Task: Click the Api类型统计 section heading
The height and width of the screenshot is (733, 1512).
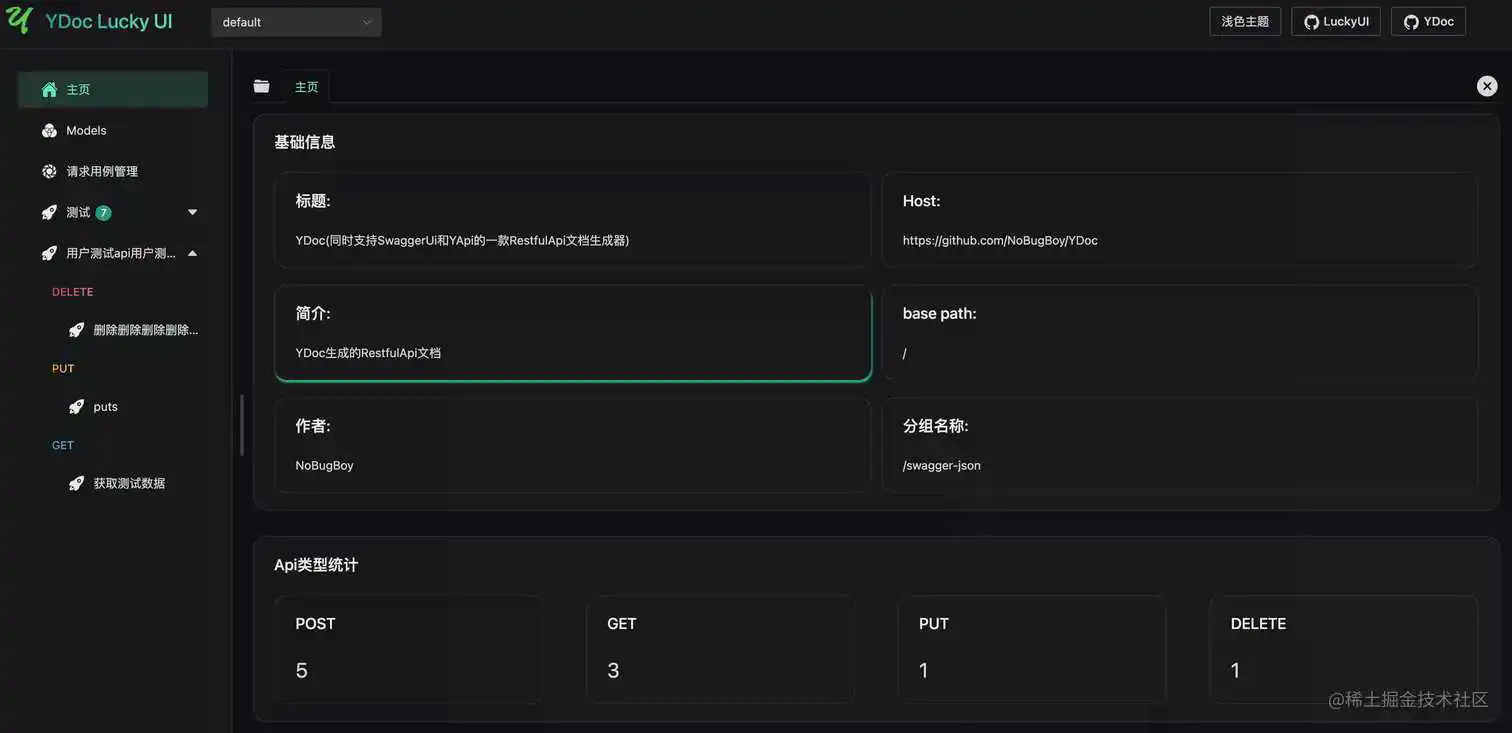Action: click(x=316, y=565)
